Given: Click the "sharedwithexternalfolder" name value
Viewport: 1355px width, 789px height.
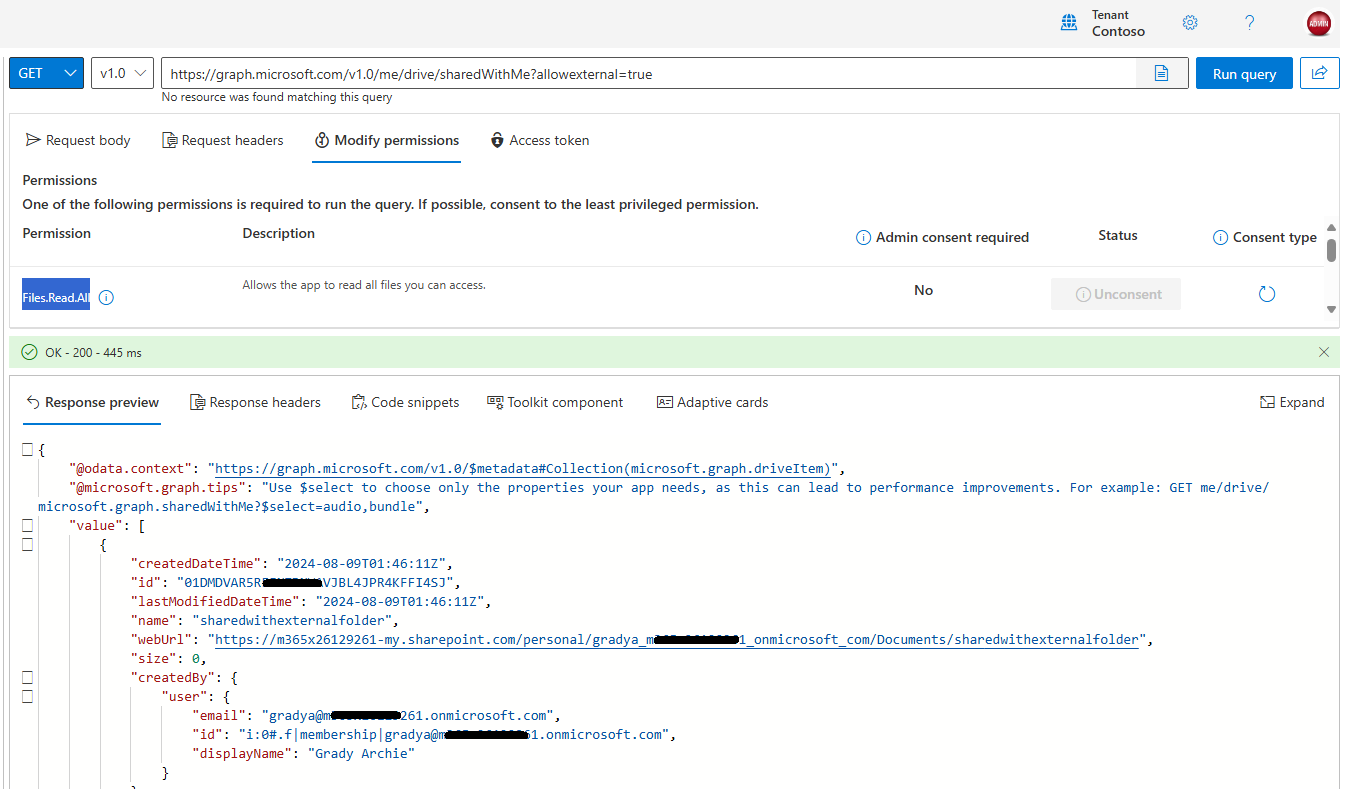Looking at the screenshot, I should click(x=290, y=620).
